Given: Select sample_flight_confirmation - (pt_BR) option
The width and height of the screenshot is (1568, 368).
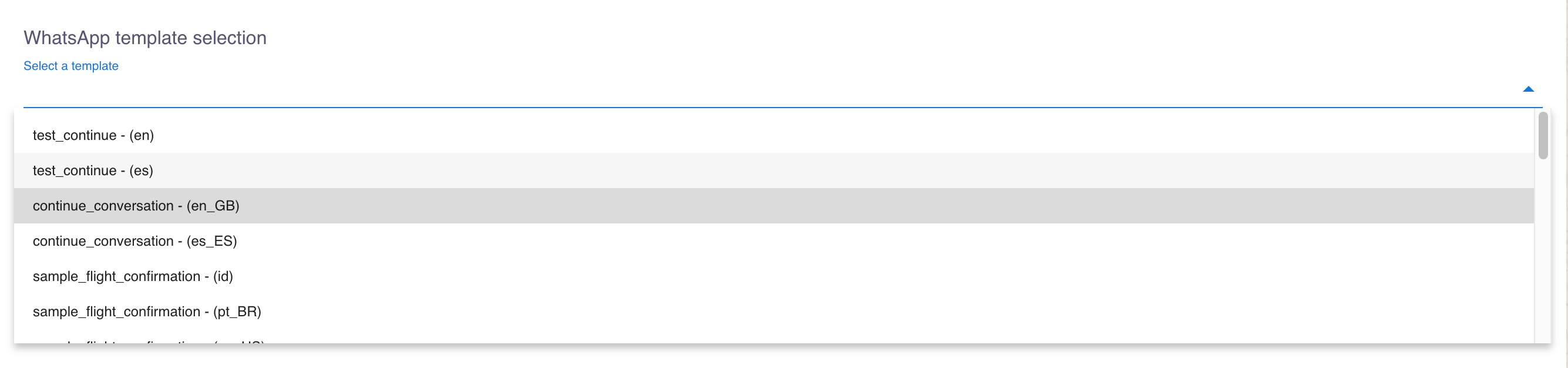Looking at the screenshot, I should (147, 312).
